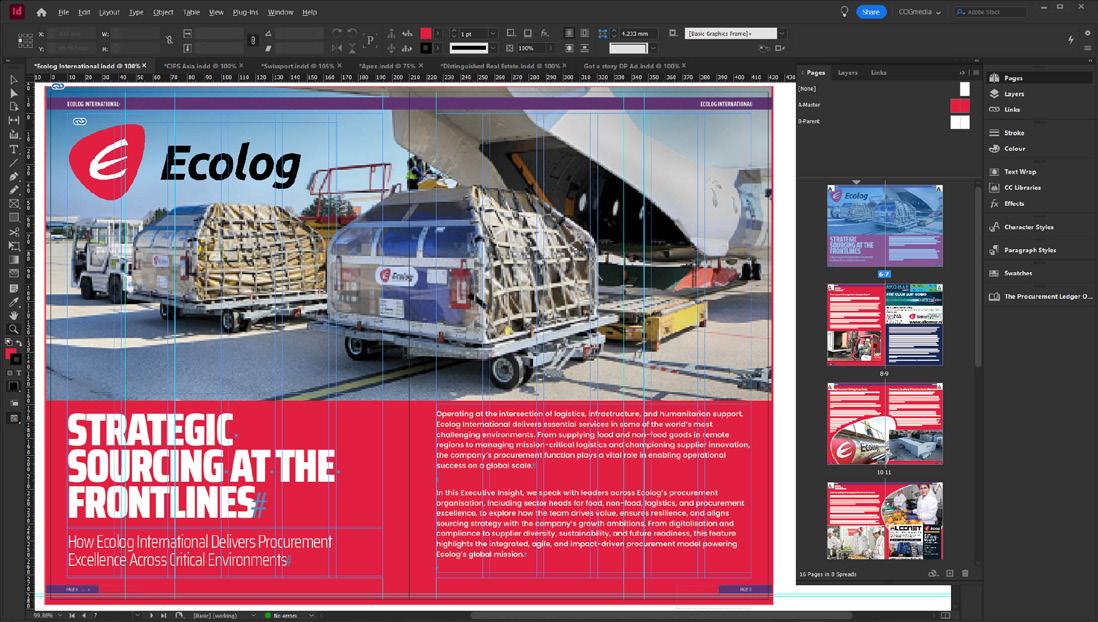Open the stroke weight 1 pt dropdown
Screen dimensions: 1098x622
click(x=493, y=34)
